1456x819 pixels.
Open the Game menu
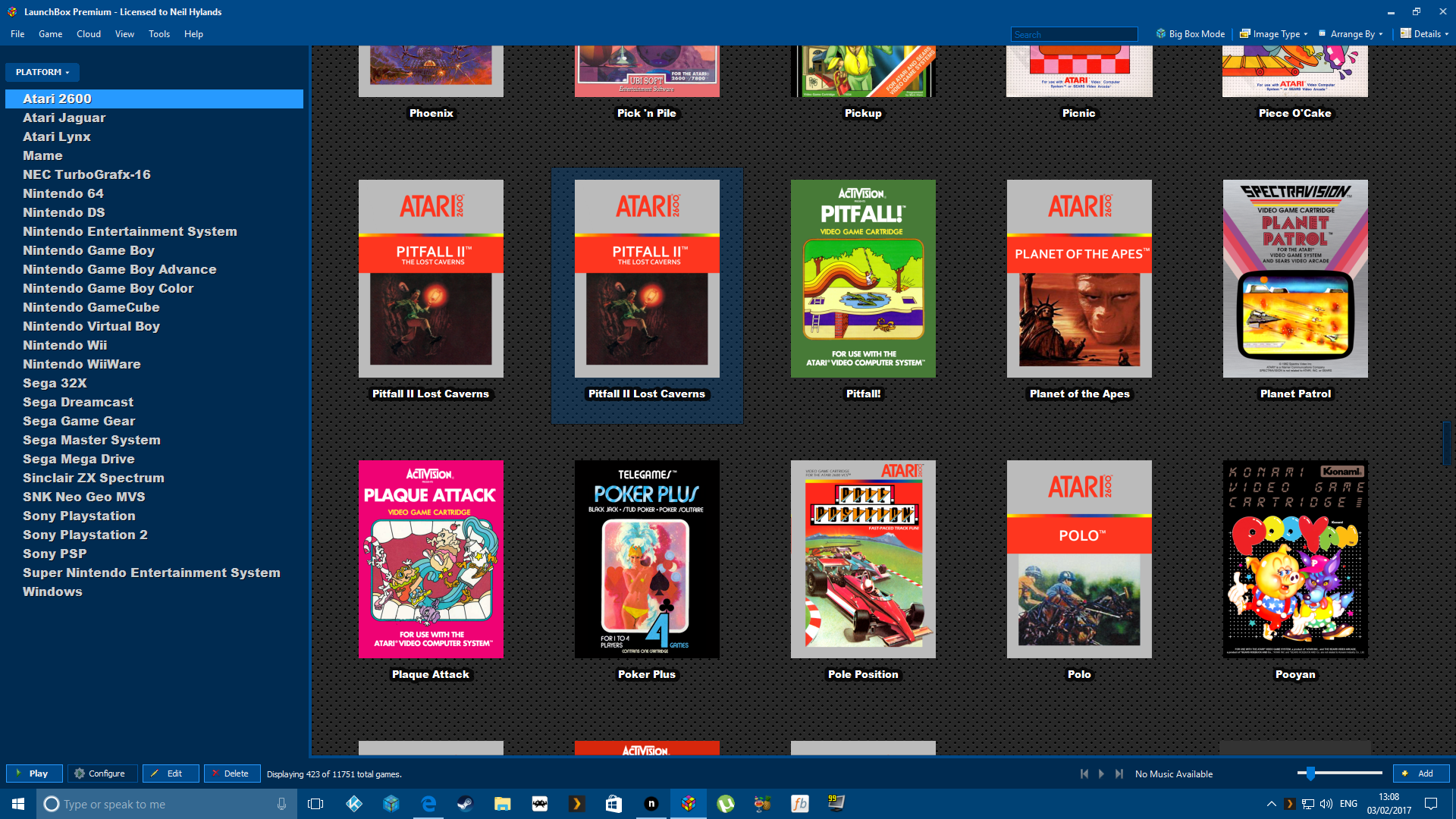(x=51, y=34)
